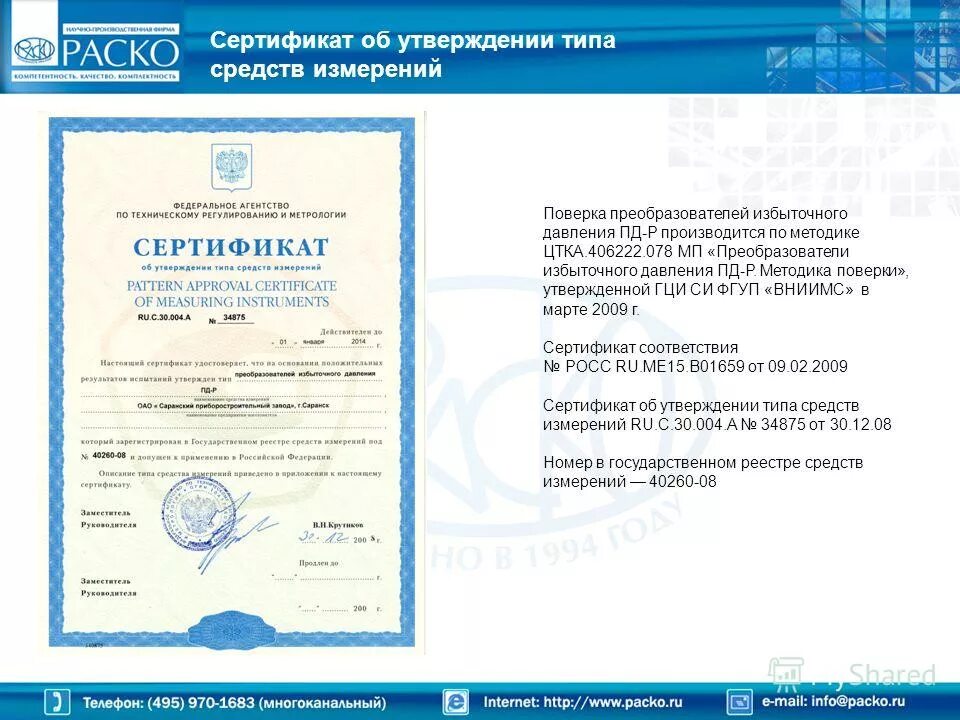960x720 pixels.
Task: Click В.Н. Крутиков signature line
Action: pyautogui.click(x=338, y=523)
